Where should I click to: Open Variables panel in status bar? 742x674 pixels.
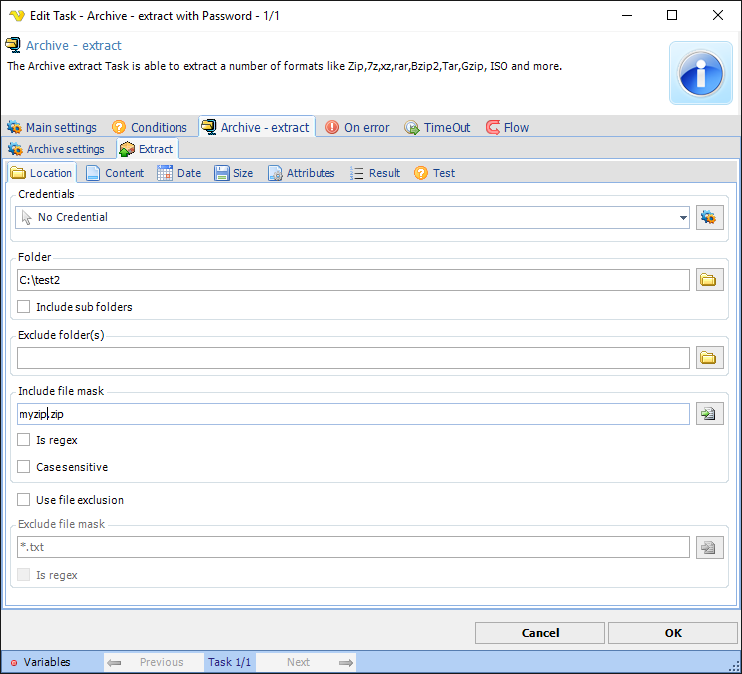(x=40, y=662)
